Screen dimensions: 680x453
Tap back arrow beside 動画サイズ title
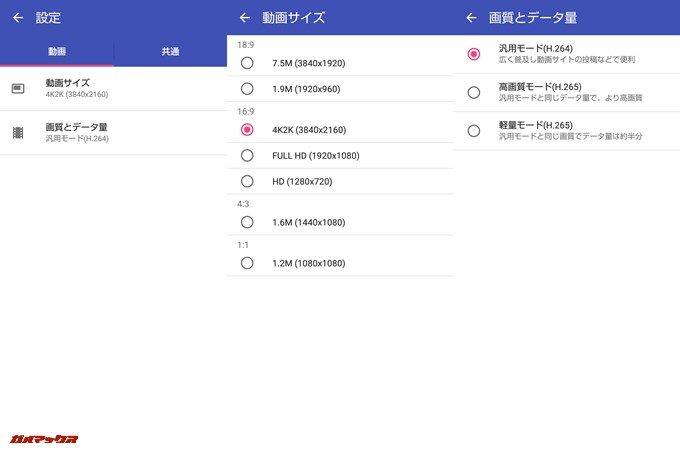point(245,18)
